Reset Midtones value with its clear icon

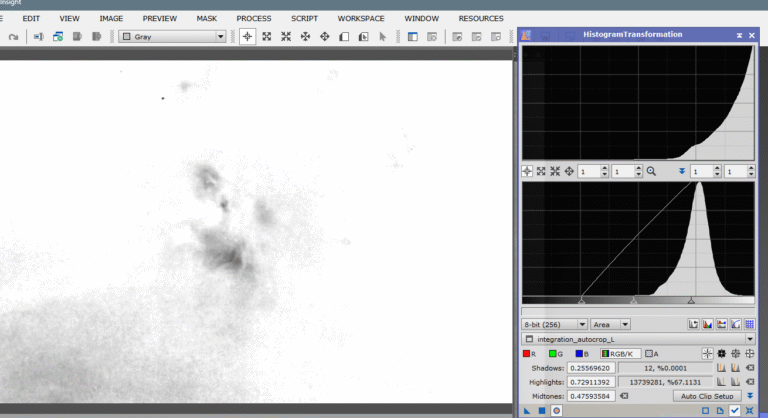click(x=624, y=396)
